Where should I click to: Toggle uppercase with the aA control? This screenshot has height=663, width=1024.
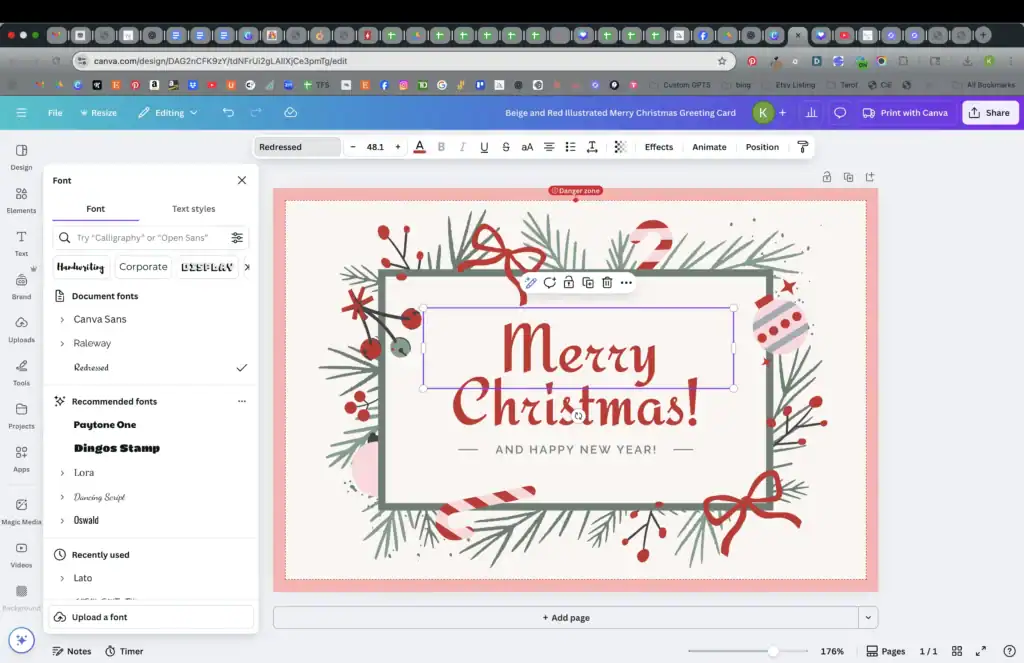(527, 146)
